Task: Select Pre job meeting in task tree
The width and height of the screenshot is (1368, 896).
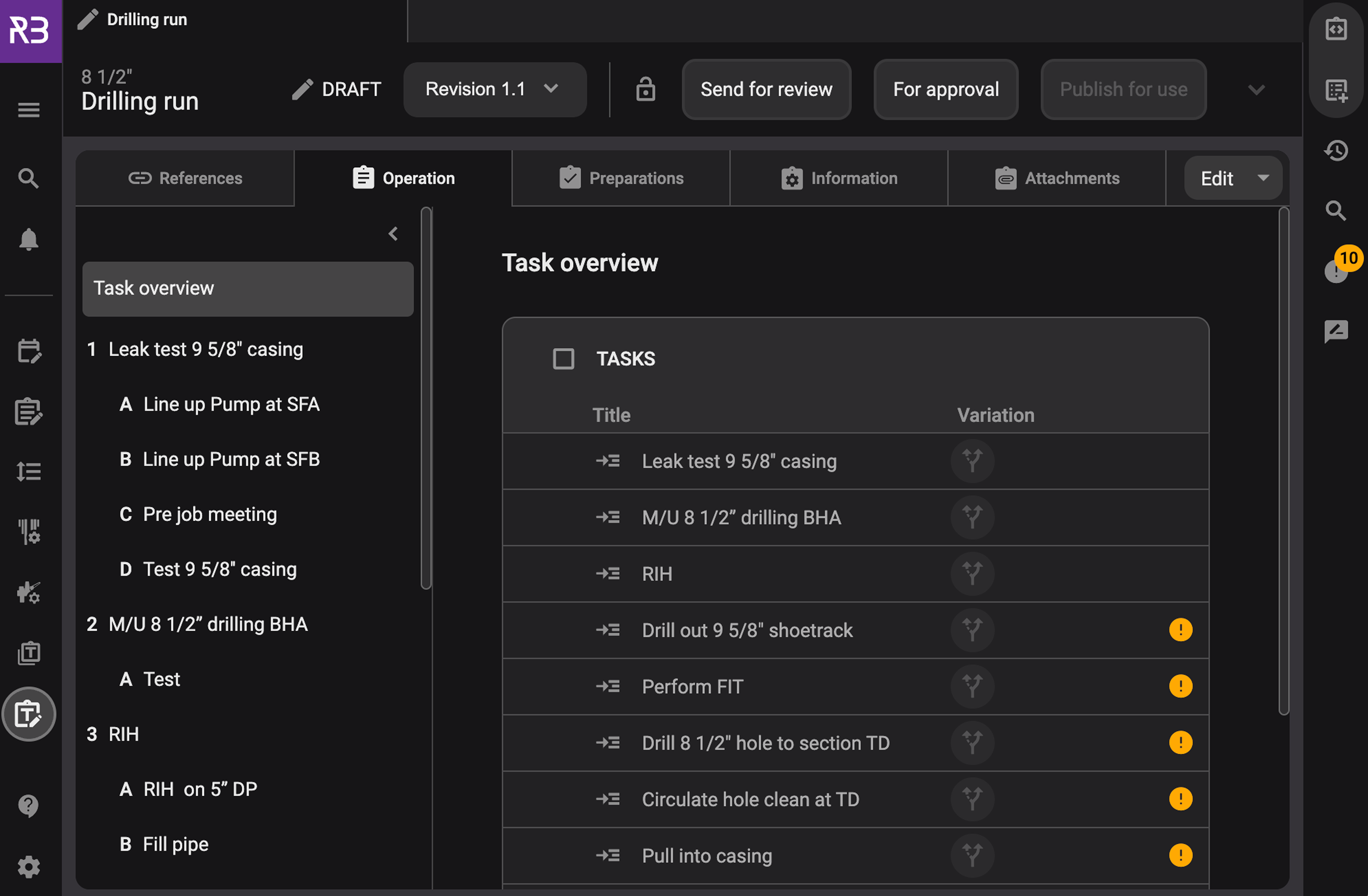Action: pyautogui.click(x=210, y=514)
